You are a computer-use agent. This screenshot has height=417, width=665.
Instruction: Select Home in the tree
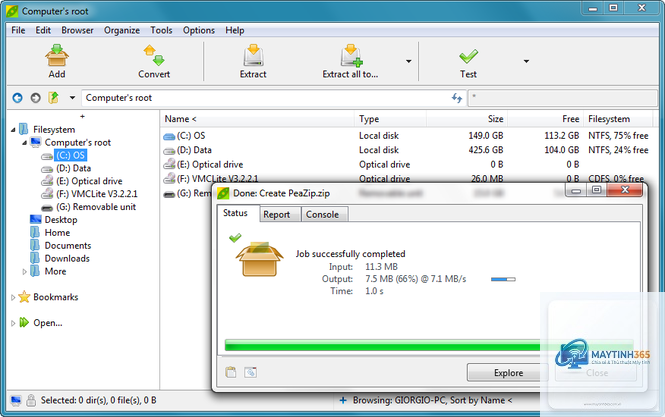(57, 233)
